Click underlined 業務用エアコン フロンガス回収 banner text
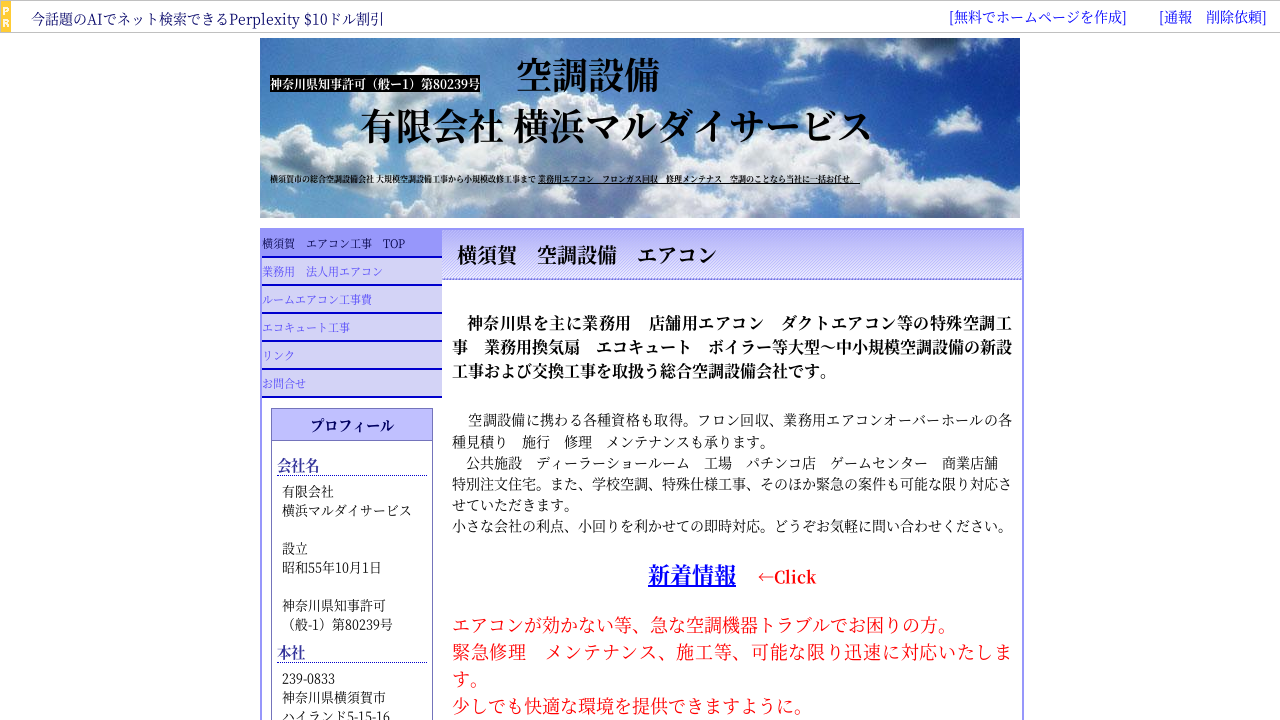The image size is (1280, 720). point(697,179)
